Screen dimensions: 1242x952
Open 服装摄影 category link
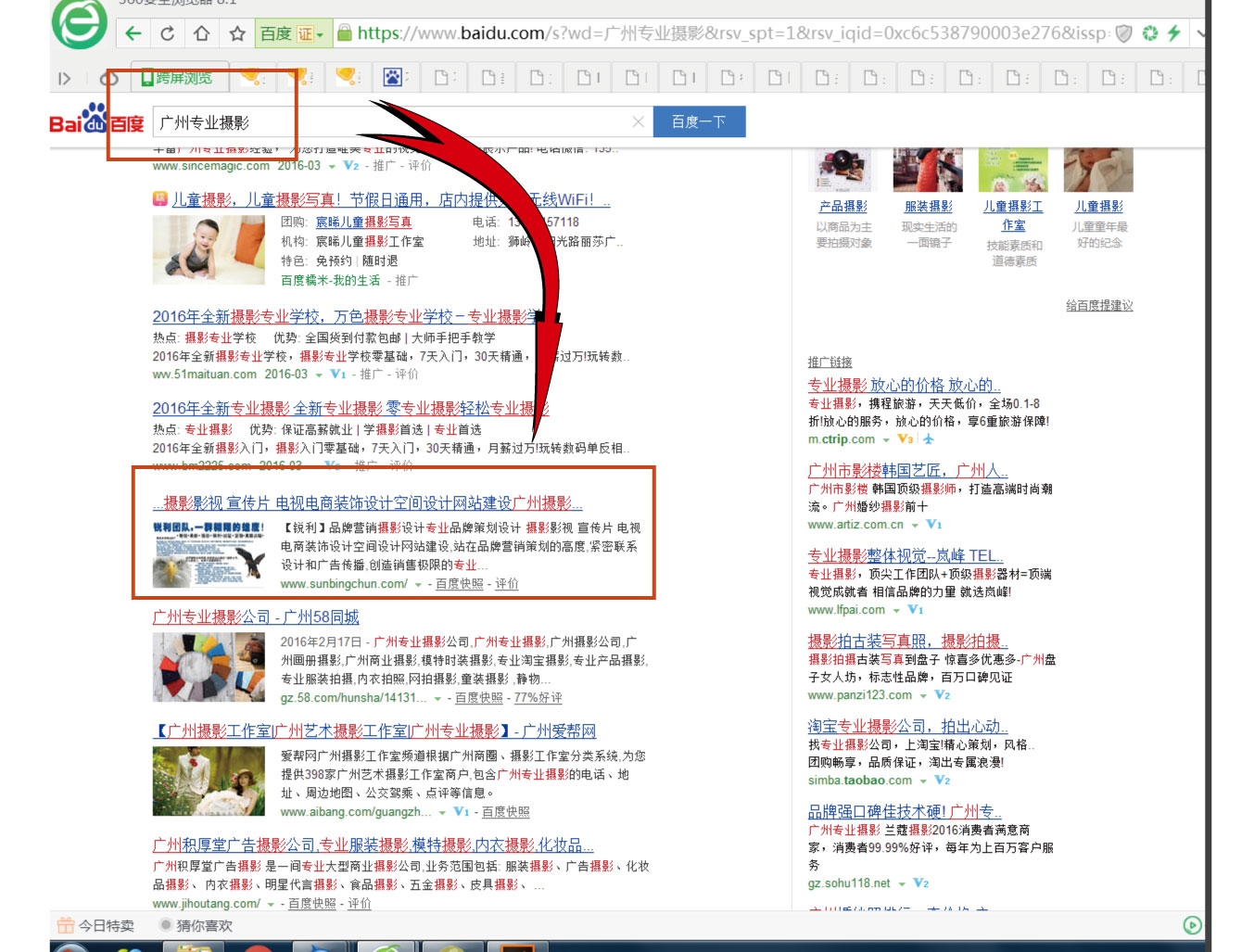click(x=929, y=207)
